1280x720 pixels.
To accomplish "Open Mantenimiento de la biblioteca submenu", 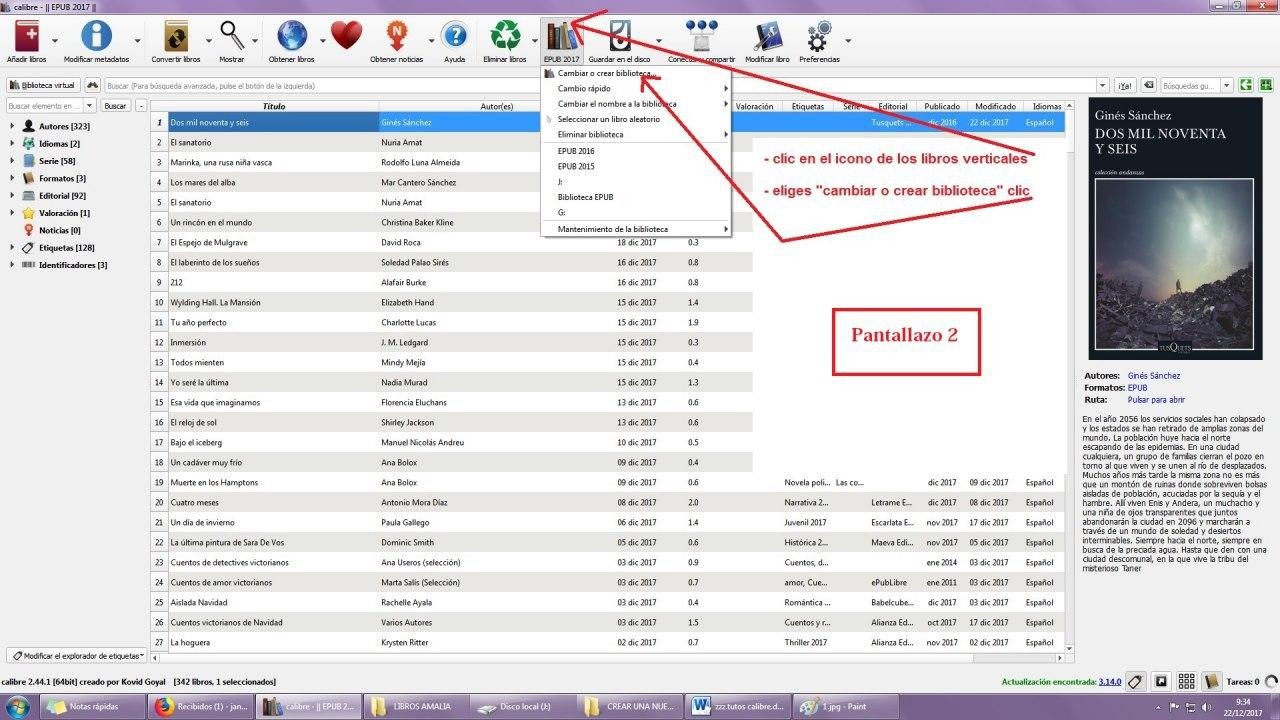I will coord(636,229).
